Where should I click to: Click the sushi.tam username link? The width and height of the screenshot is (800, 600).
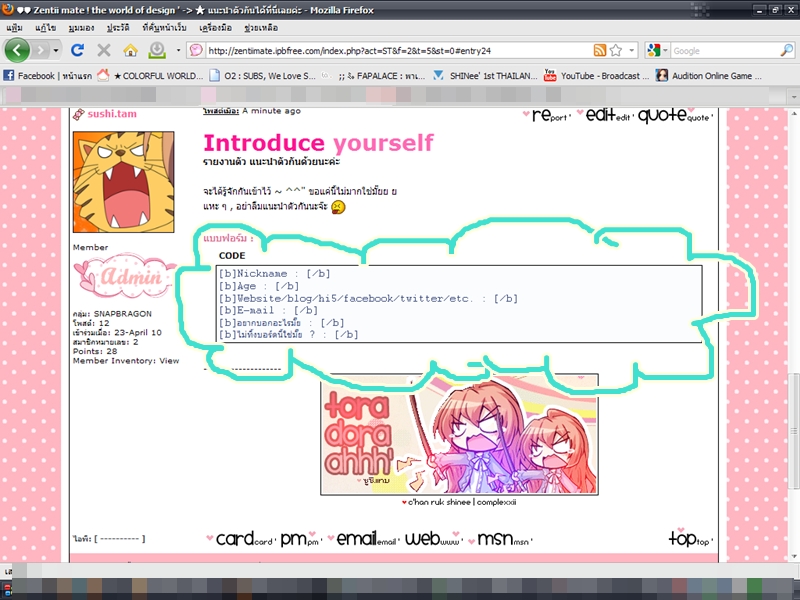tap(112, 114)
